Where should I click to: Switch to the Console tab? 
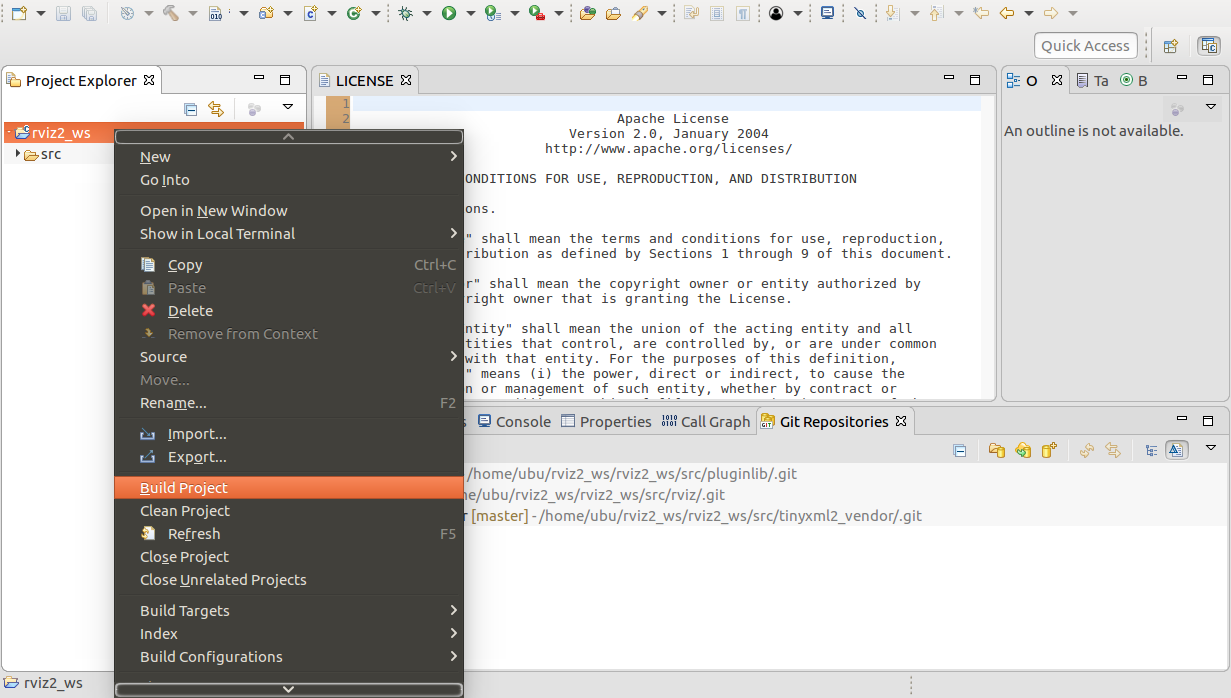(x=514, y=422)
